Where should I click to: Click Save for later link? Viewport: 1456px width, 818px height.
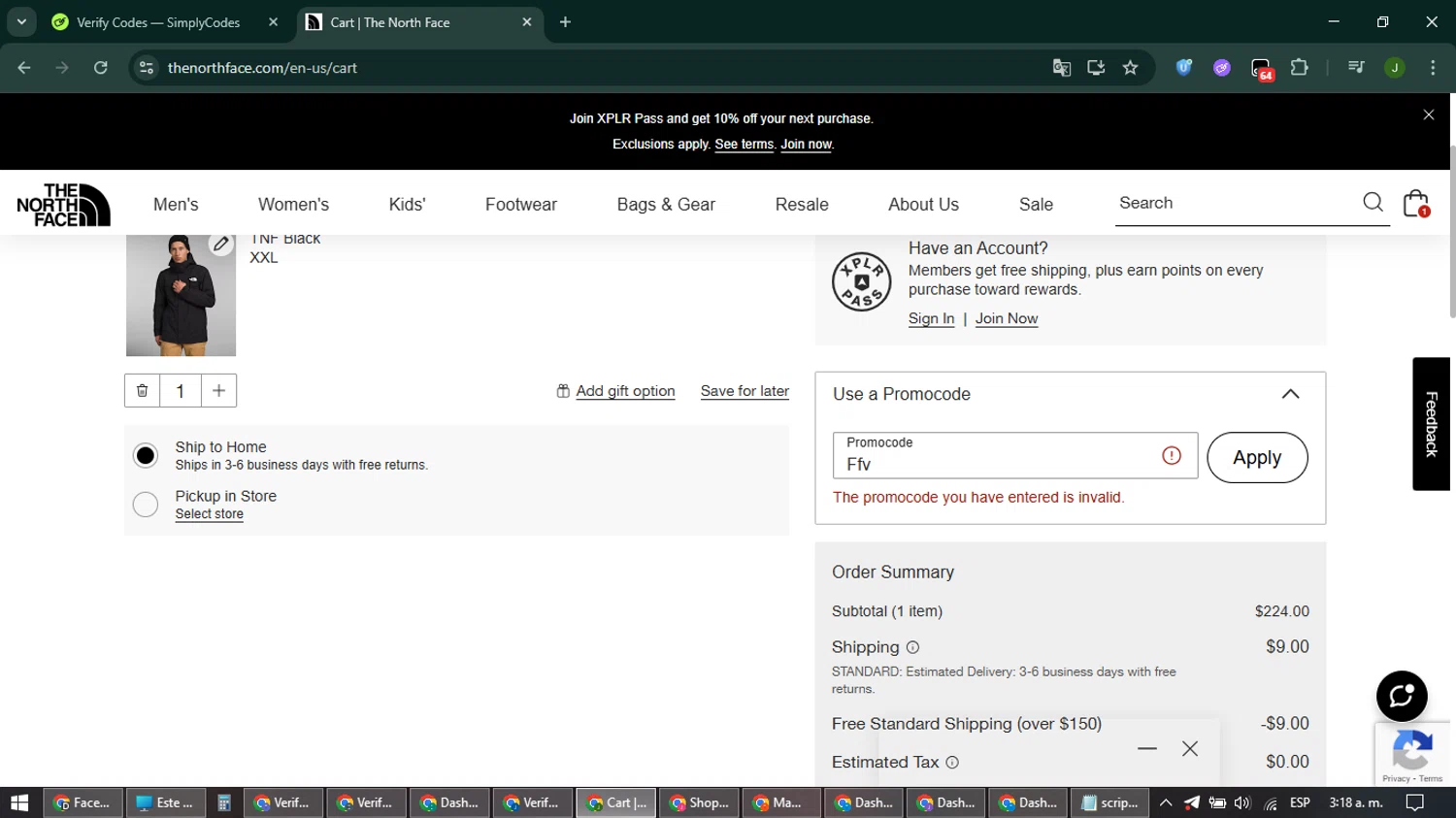click(x=745, y=391)
